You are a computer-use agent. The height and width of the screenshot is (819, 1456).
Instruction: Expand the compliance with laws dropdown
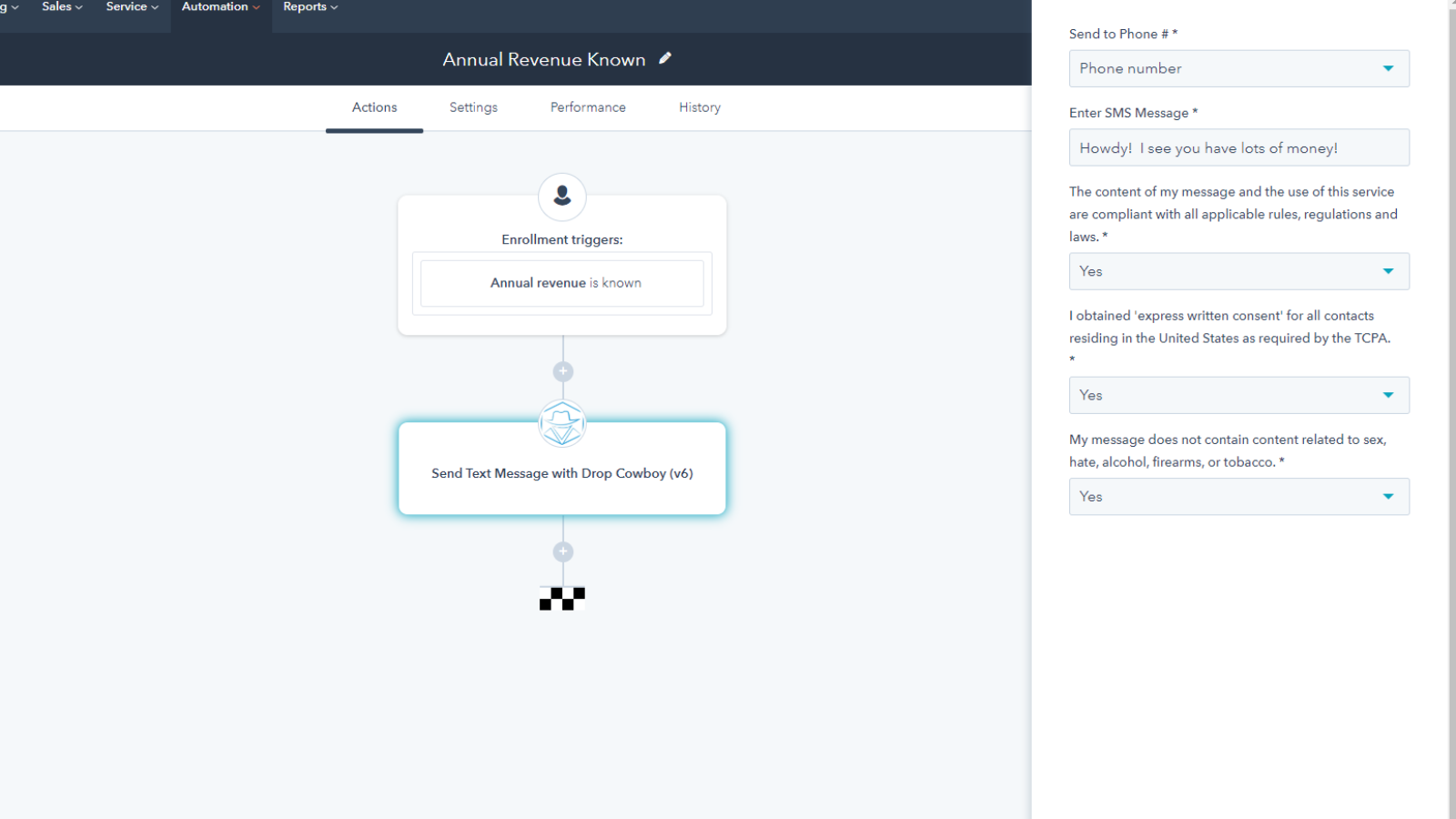(x=1239, y=271)
